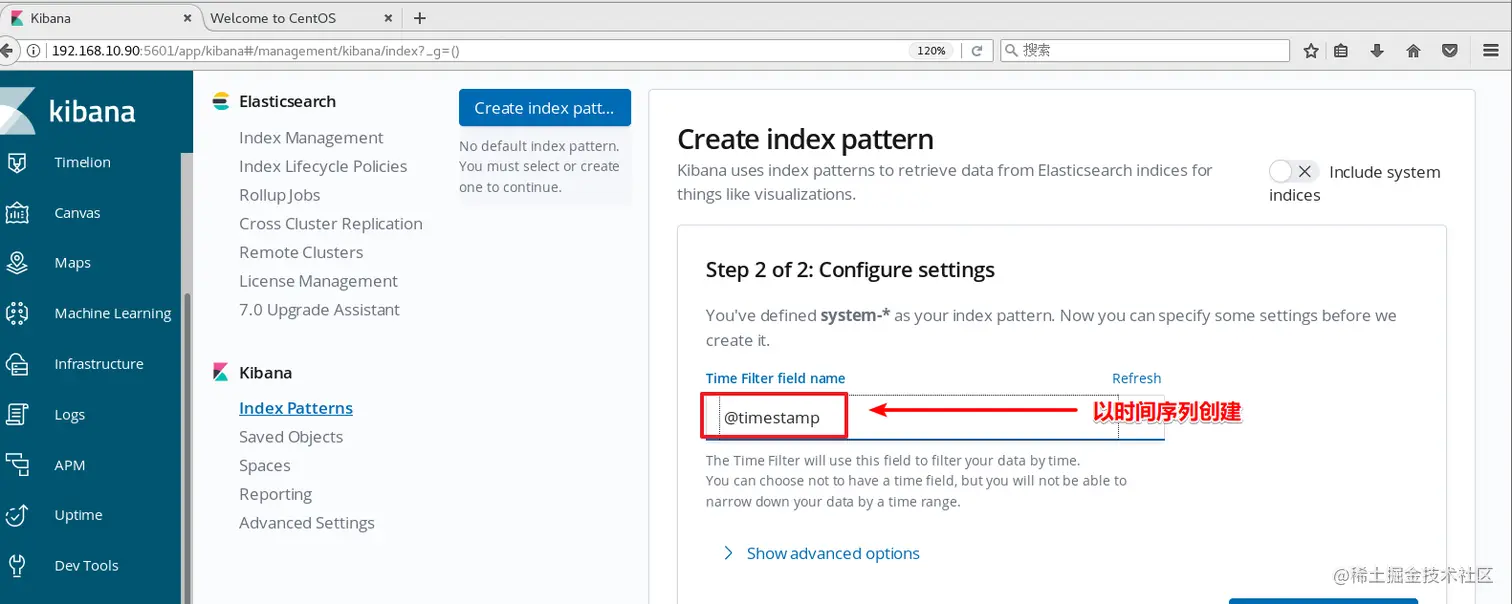This screenshot has height=604, width=1512.
Task: Show site information icon in address bar
Action: (34, 50)
